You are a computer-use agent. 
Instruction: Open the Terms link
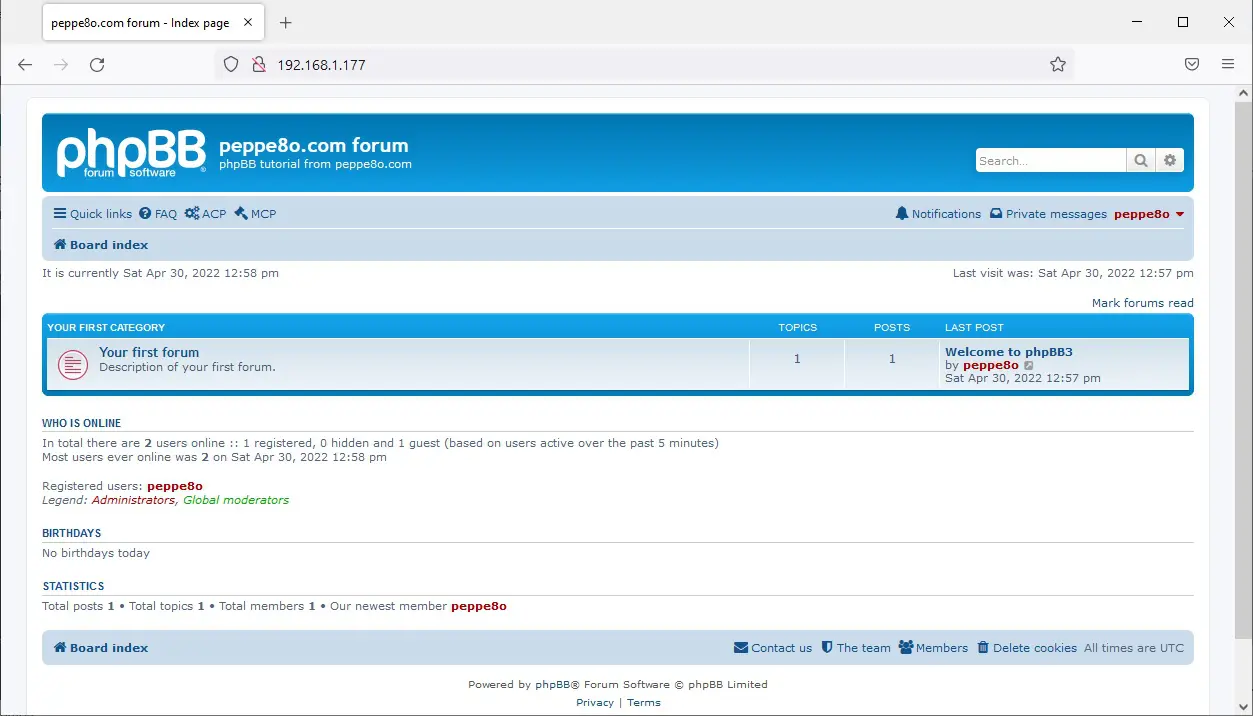pyautogui.click(x=644, y=703)
